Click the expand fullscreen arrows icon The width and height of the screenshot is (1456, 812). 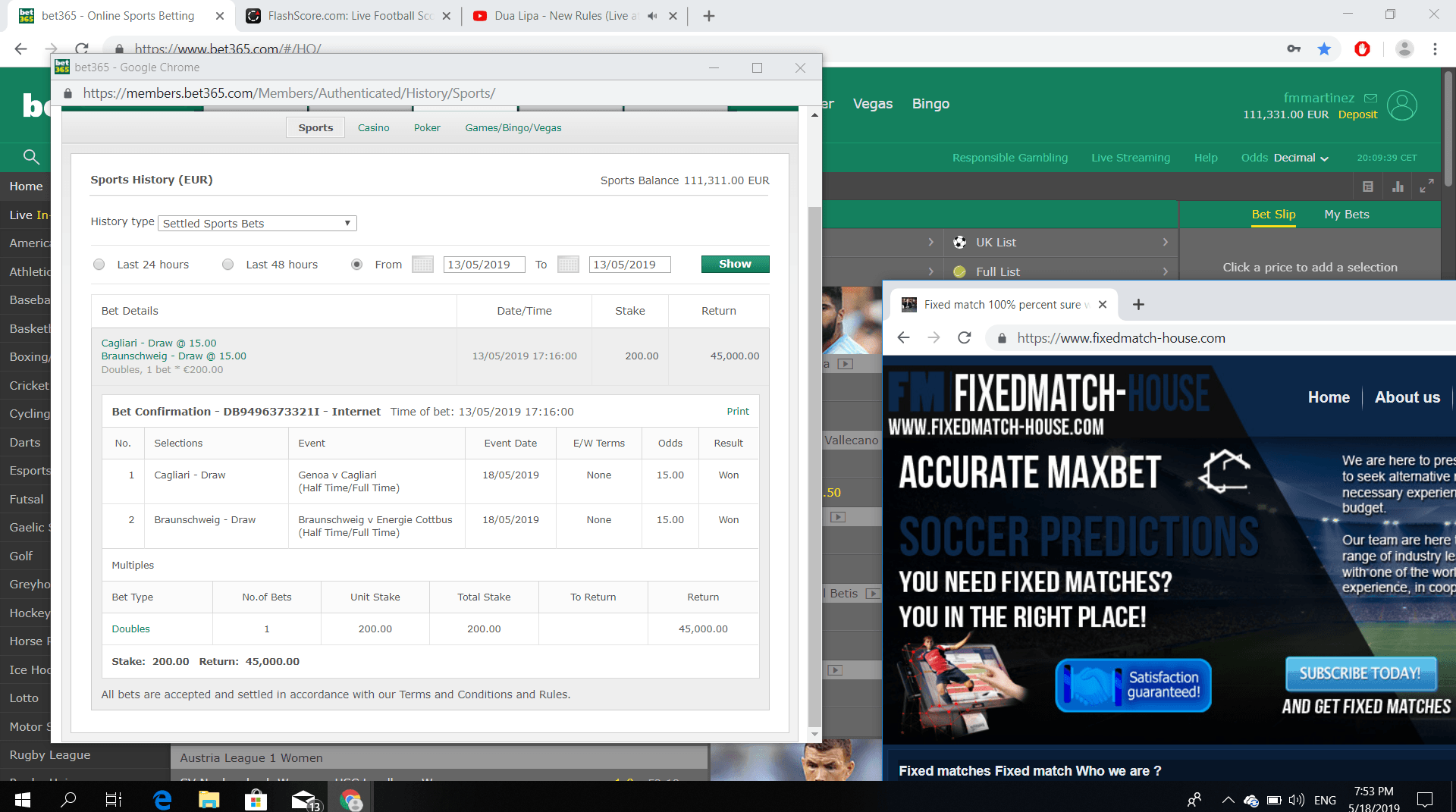[1426, 186]
